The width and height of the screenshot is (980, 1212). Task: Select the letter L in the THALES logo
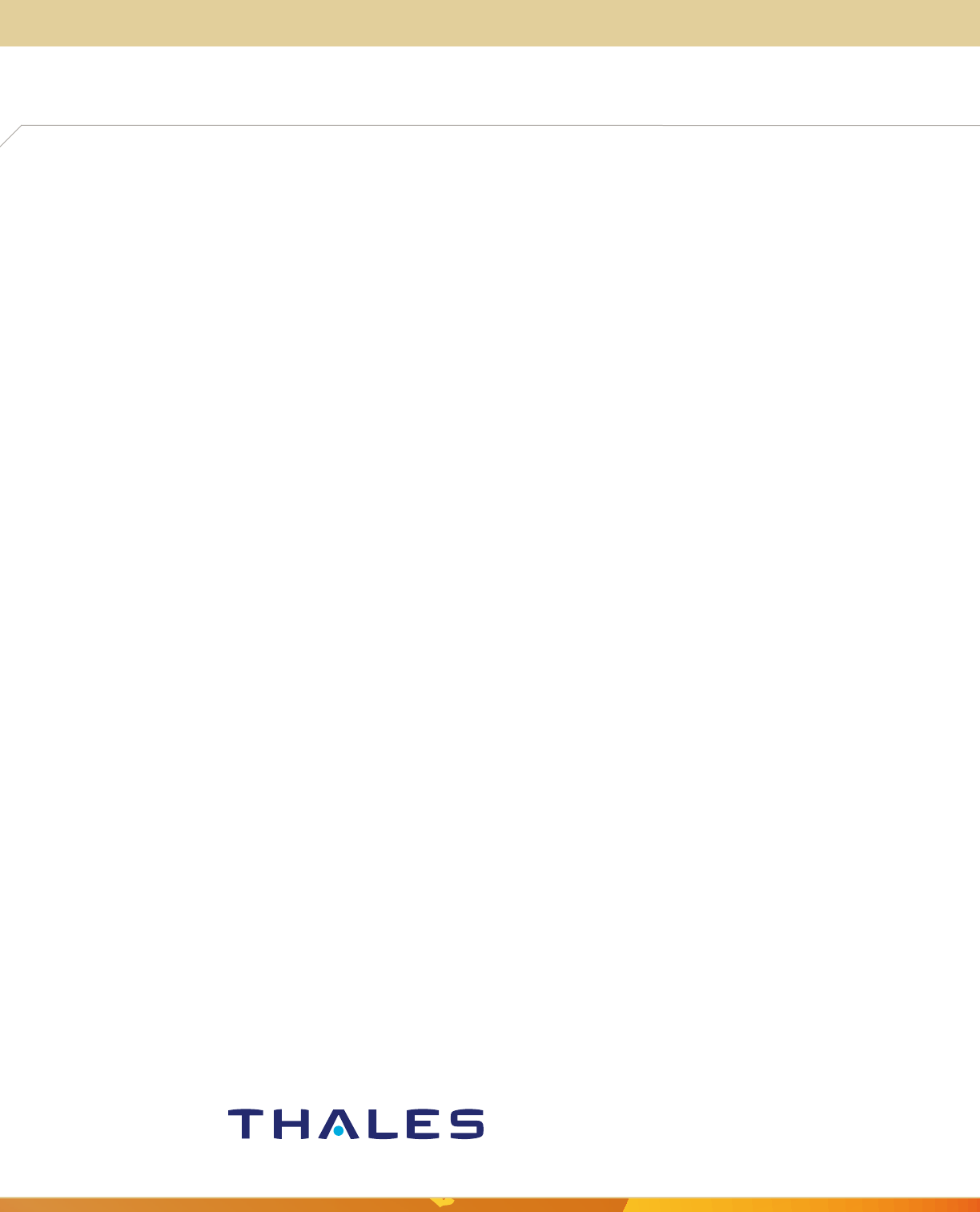pos(382,1124)
